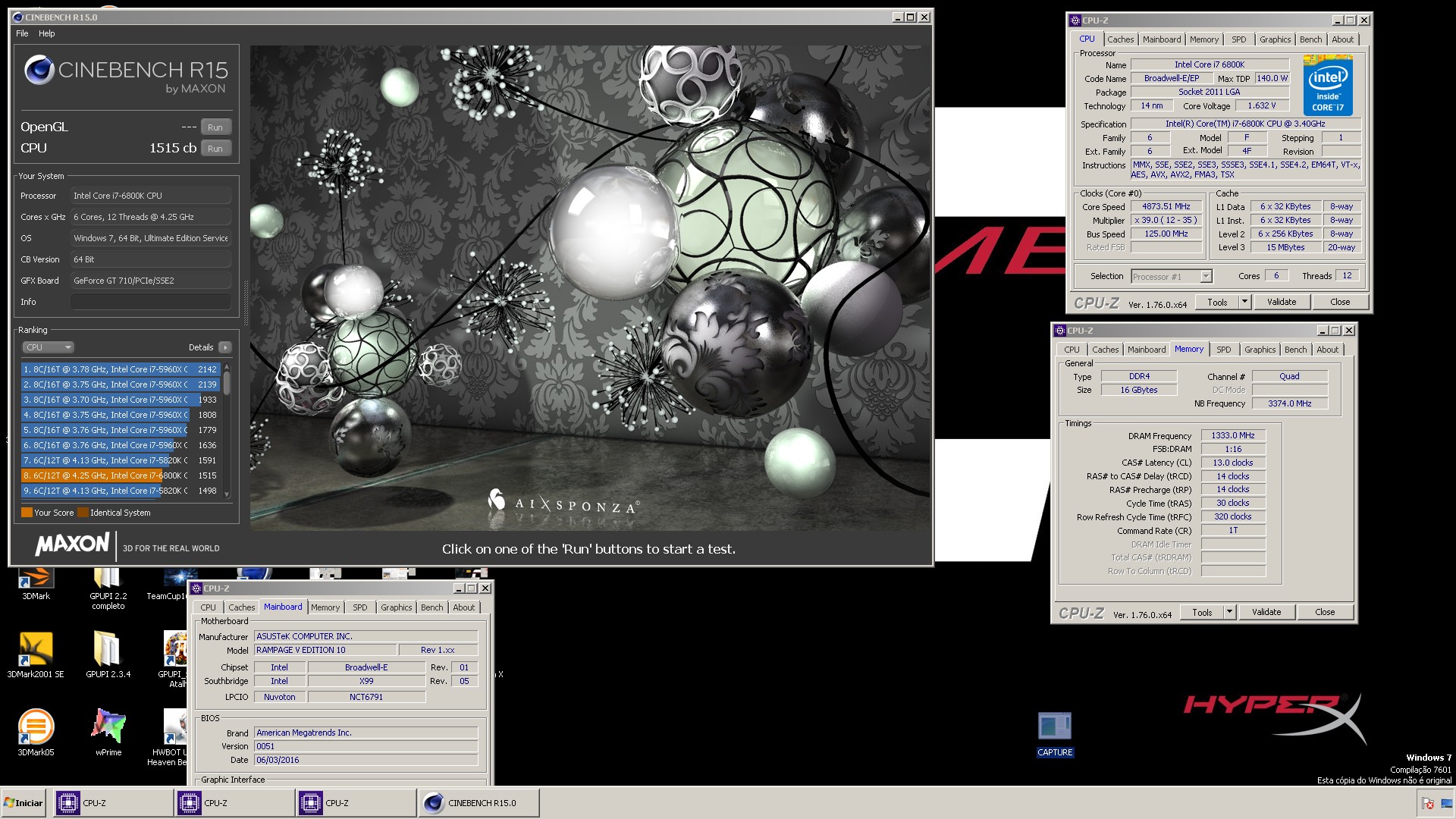Open Caches tab in top-right CPU-Z window
Image resolution: width=1456 pixels, height=819 pixels.
(x=1120, y=39)
